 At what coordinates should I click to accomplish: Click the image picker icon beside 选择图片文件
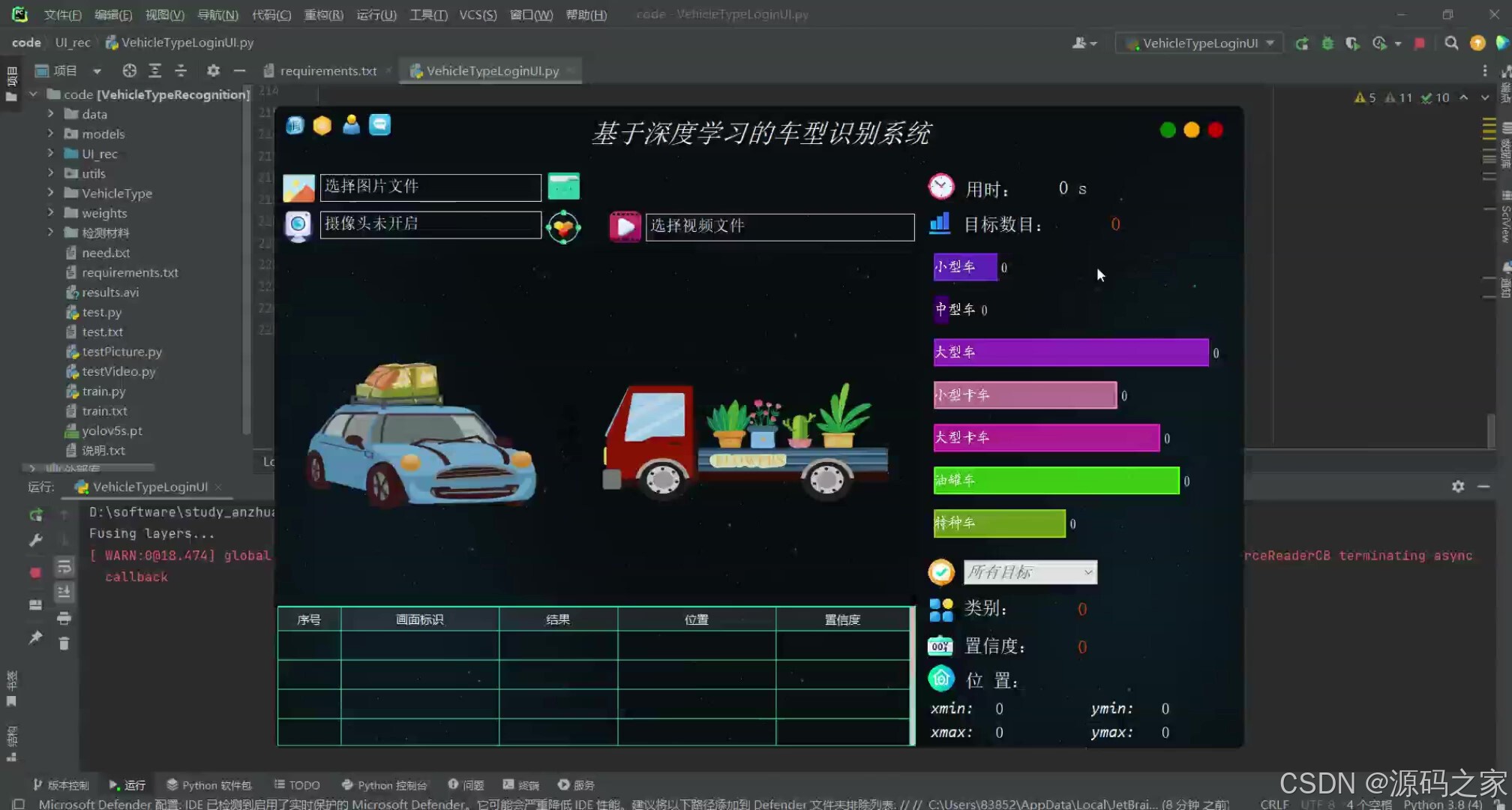[x=298, y=187]
